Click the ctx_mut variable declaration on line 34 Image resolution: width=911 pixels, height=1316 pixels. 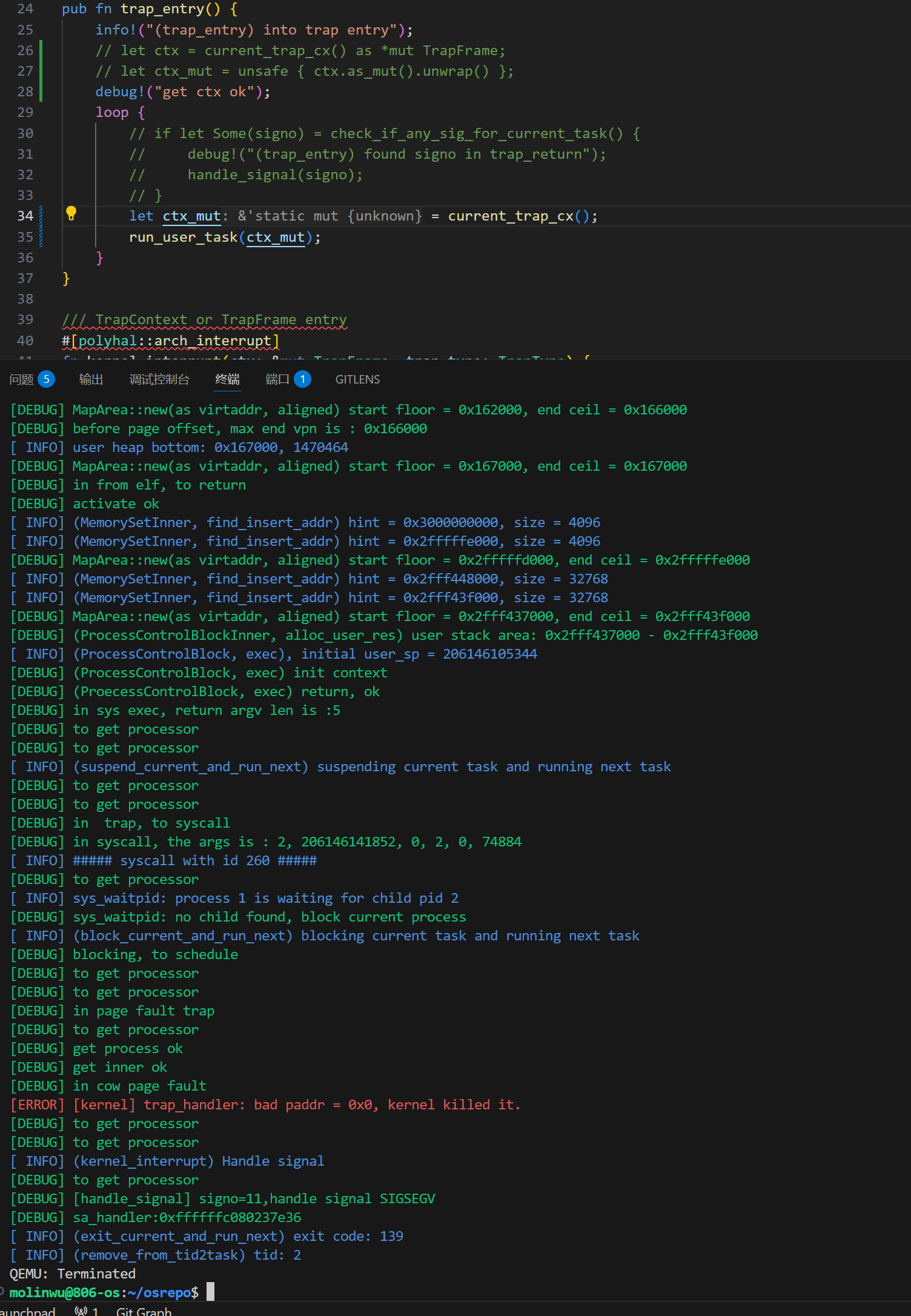[x=191, y=216]
